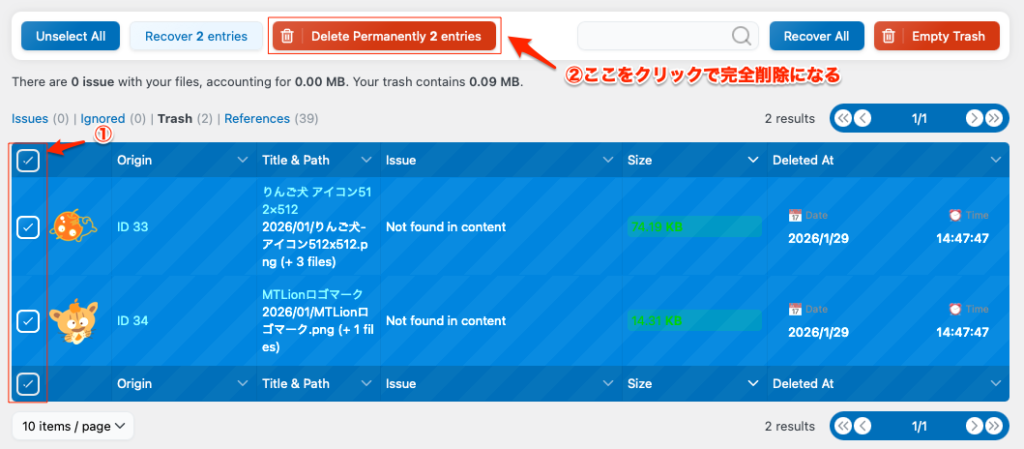The height and width of the screenshot is (449, 1024).
Task: Open the References tab
Action: 257,118
